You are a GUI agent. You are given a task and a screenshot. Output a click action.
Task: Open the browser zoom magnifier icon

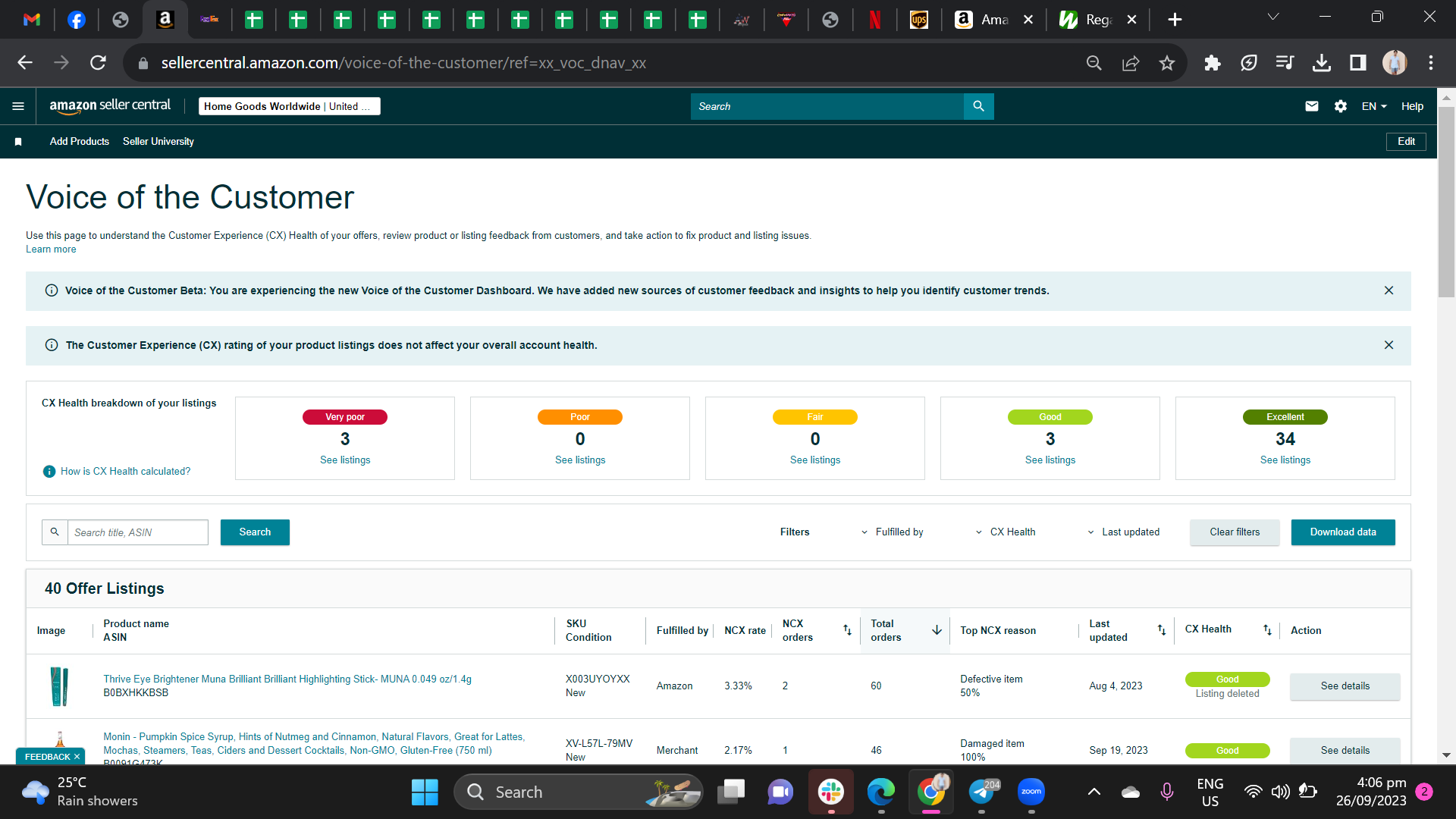click(x=1094, y=63)
